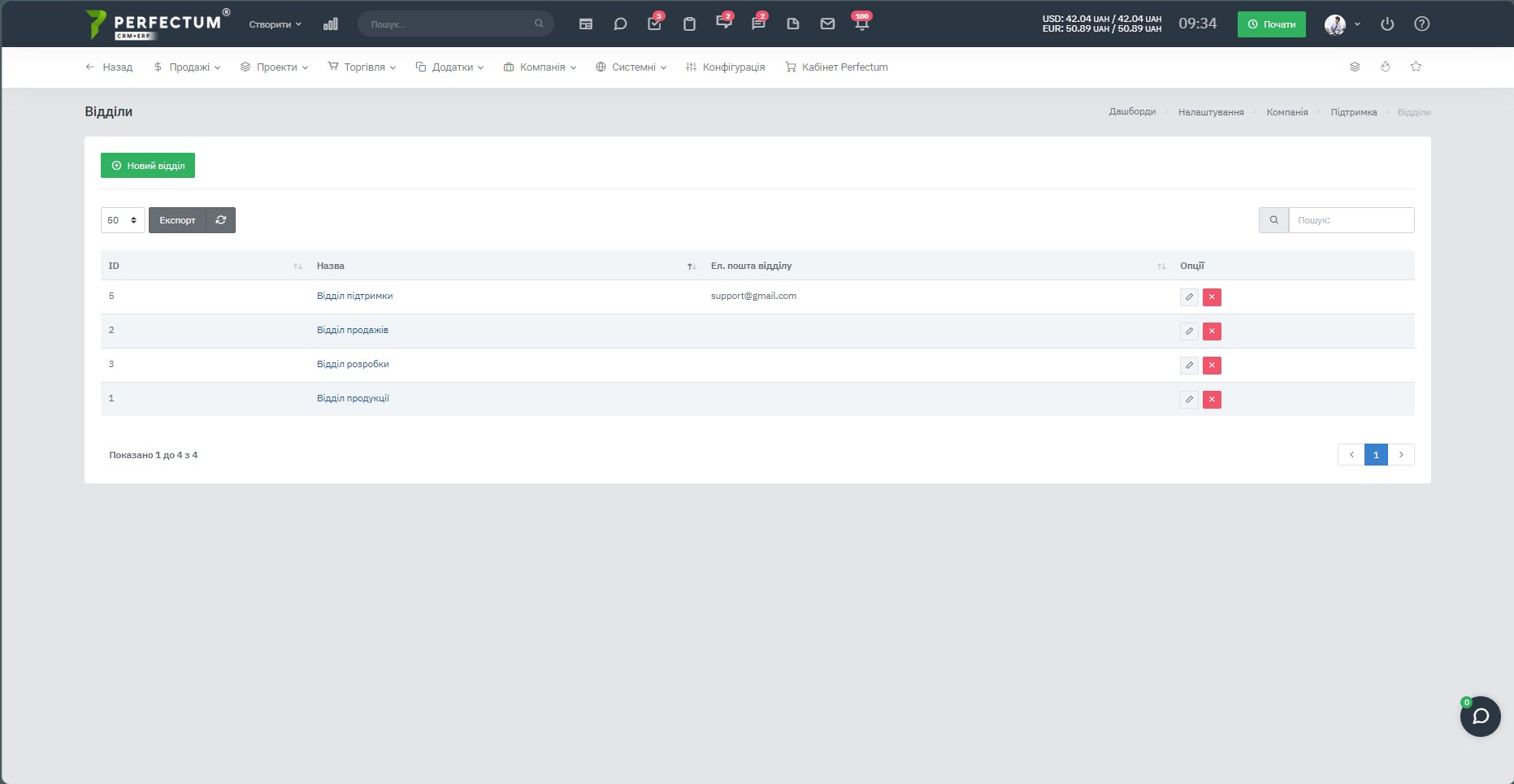Screen dimensions: 1514x784
Task: Open the Відділ продажів link
Action: click(353, 330)
